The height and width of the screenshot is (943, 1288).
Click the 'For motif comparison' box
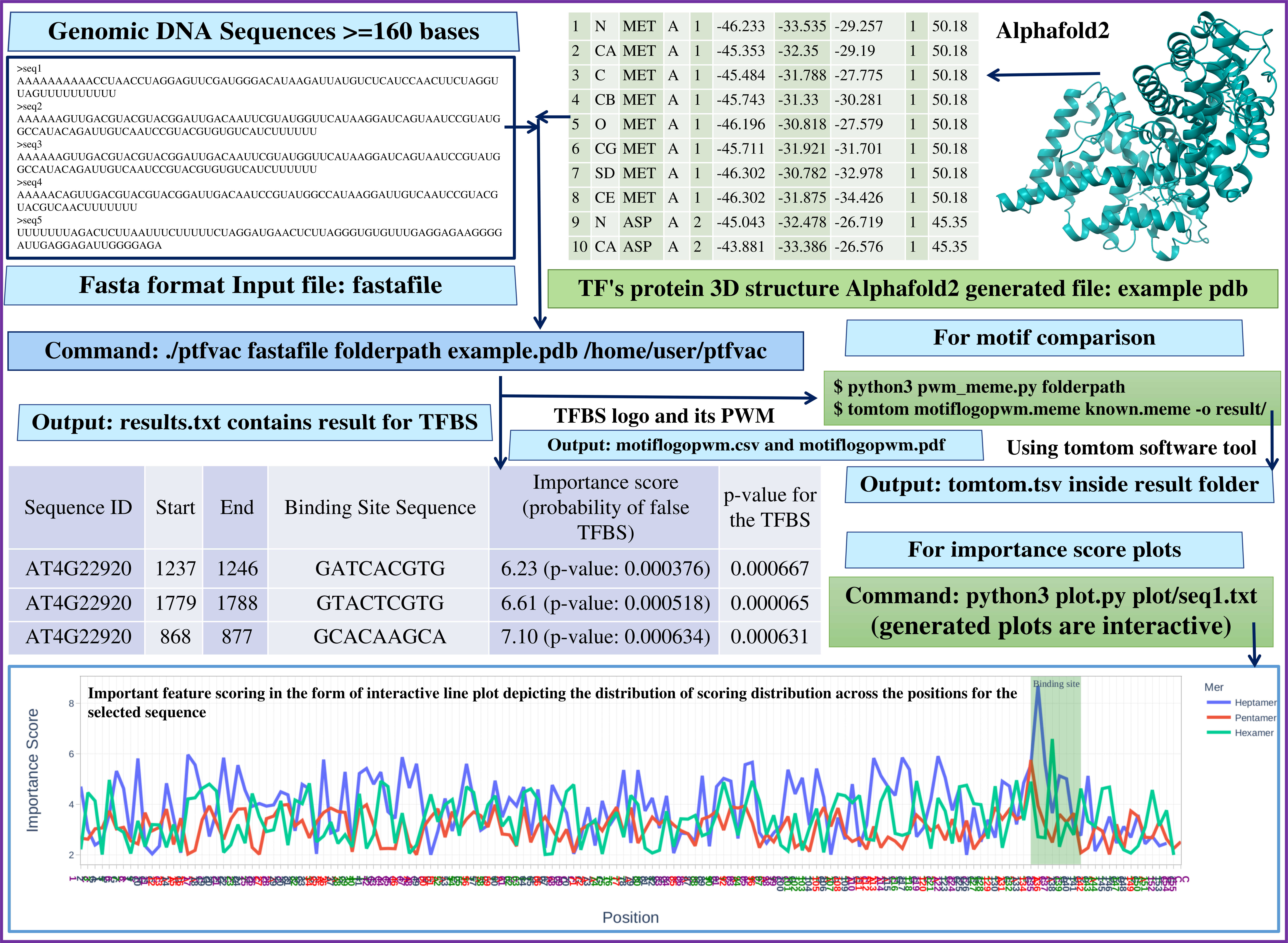tap(1044, 338)
